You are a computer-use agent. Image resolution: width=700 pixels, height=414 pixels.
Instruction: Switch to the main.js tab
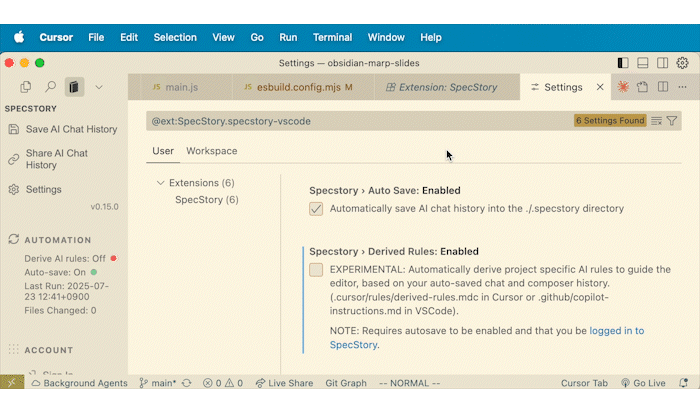(x=180, y=87)
